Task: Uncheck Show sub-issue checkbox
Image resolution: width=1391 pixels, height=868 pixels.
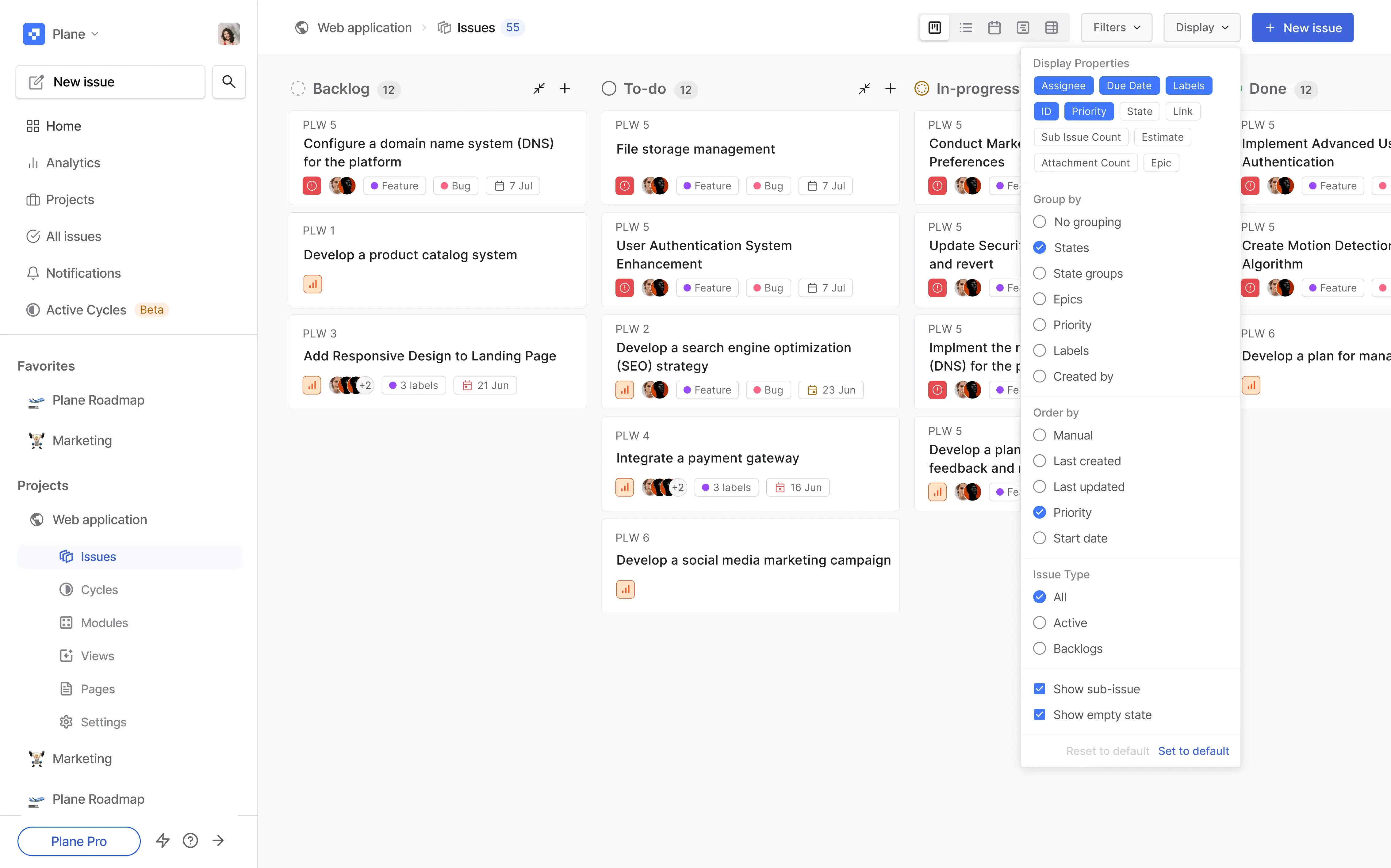Action: pyautogui.click(x=1040, y=689)
